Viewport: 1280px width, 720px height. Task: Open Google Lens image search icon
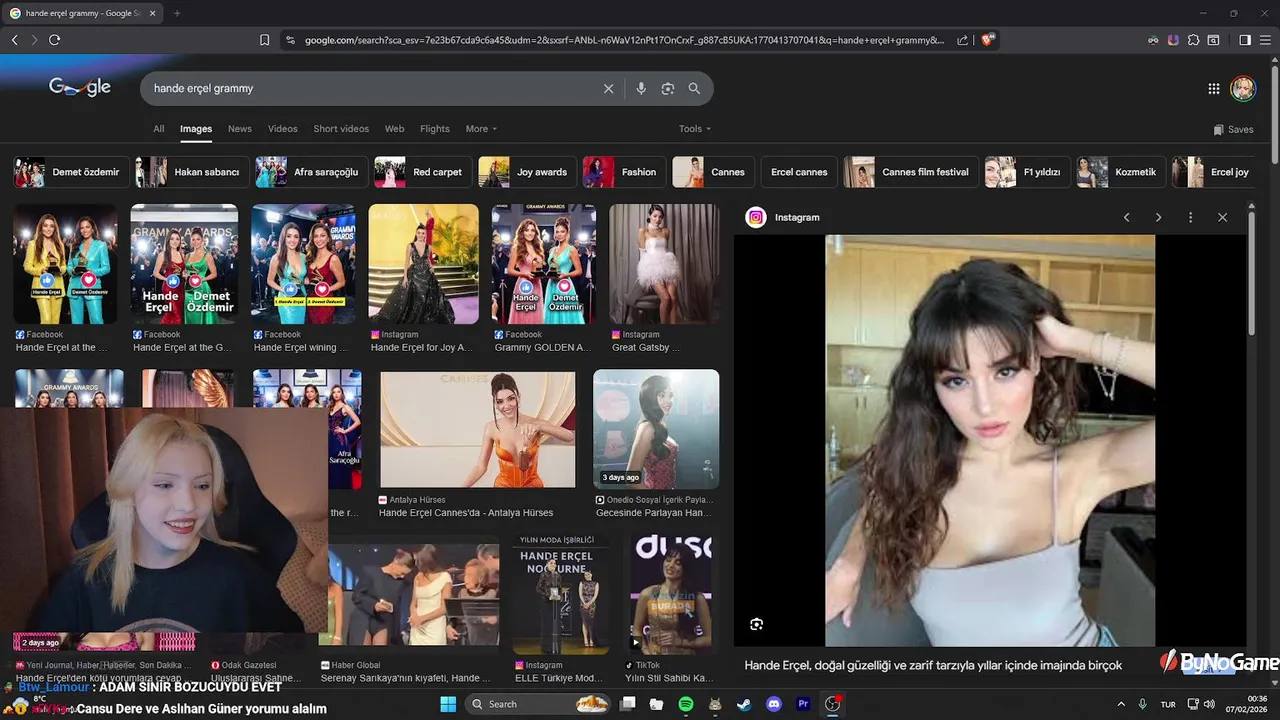click(668, 89)
